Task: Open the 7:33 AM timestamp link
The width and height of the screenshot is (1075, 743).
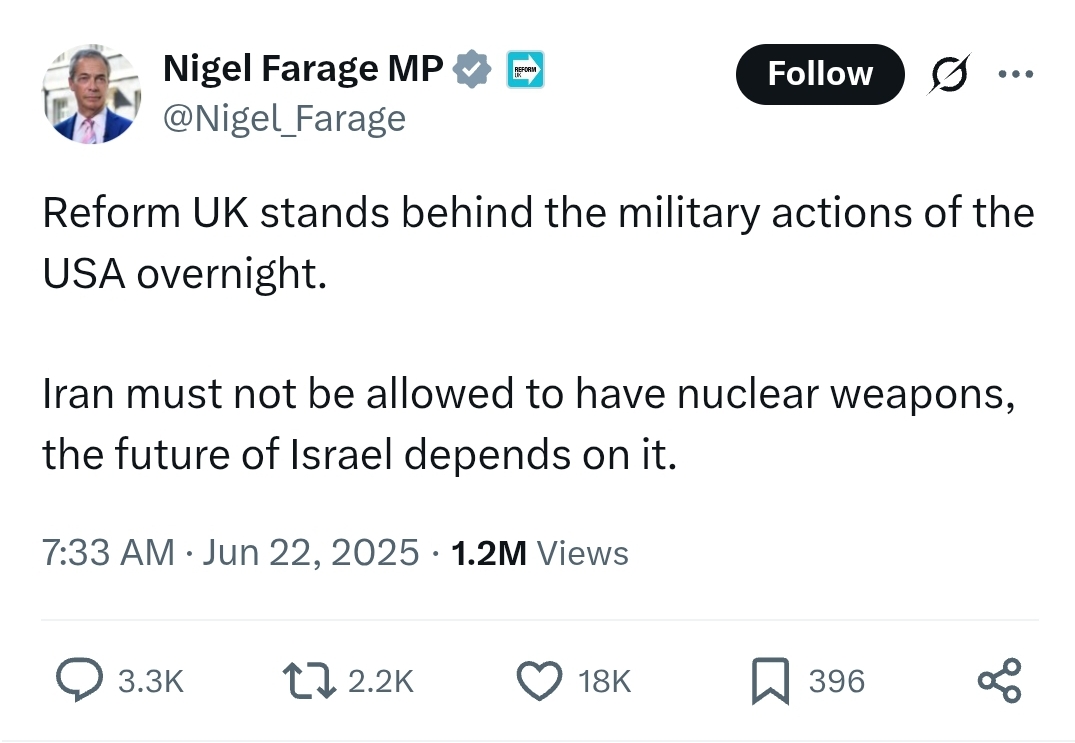Action: click(108, 552)
